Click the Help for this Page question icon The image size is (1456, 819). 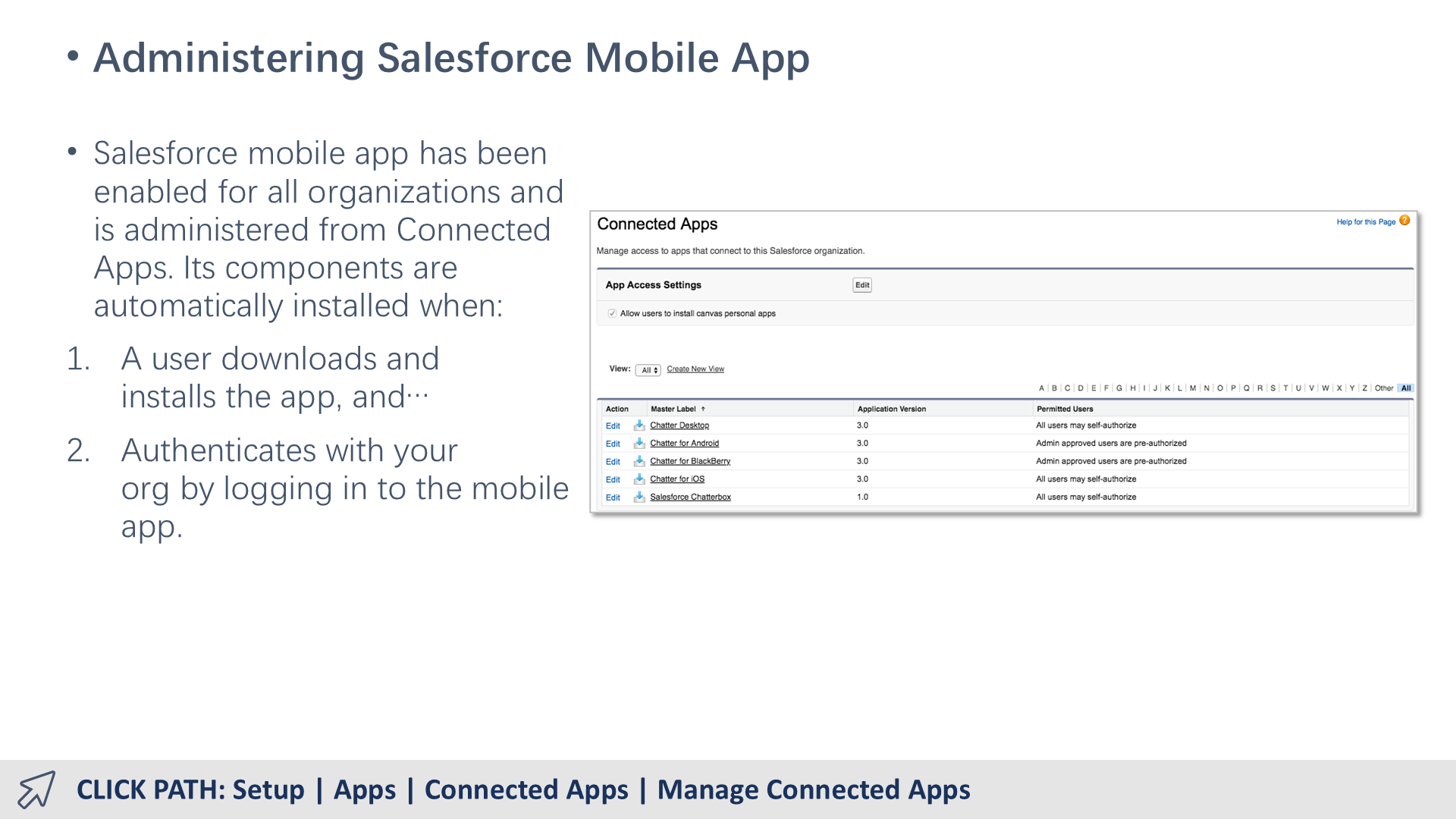[x=1404, y=221]
